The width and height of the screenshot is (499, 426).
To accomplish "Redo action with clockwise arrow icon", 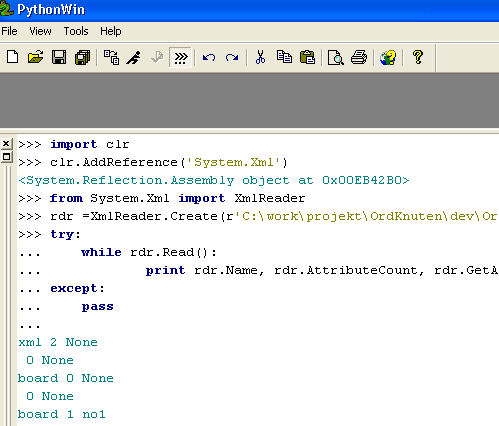I will click(x=232, y=58).
